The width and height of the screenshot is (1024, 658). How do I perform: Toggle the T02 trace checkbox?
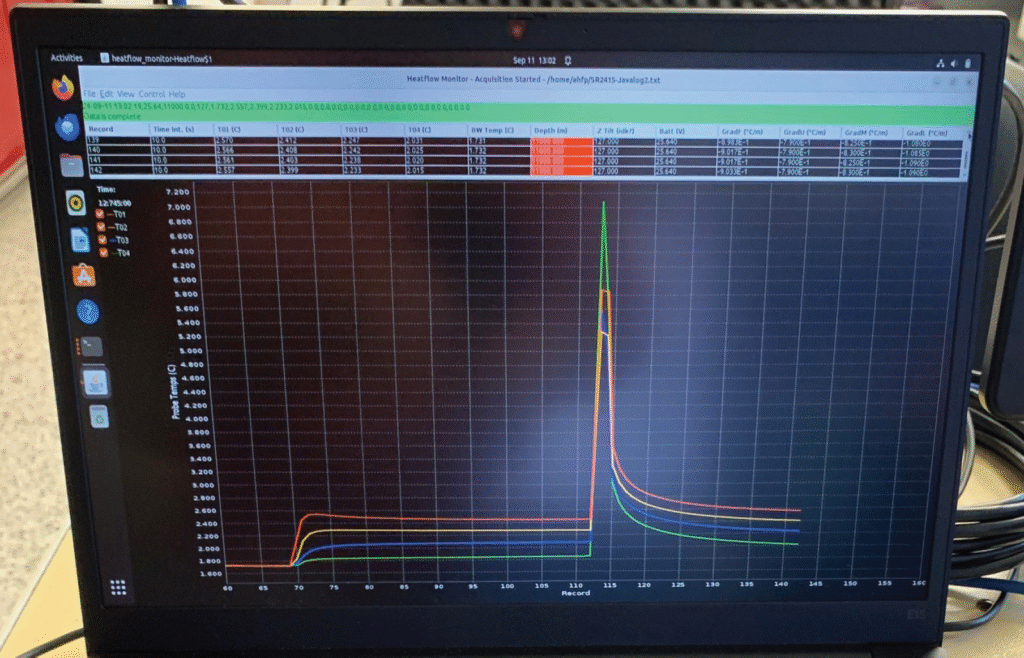coord(99,227)
